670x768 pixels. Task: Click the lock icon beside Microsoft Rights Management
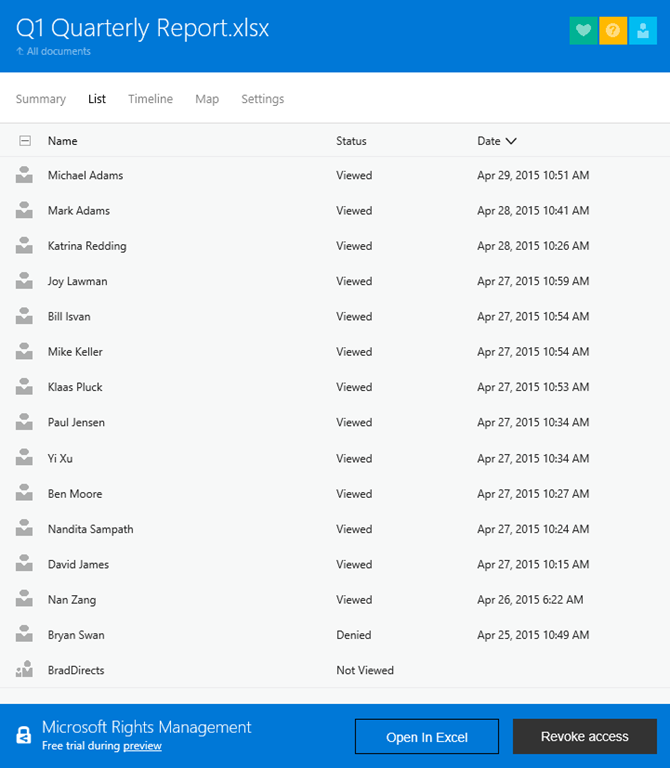click(x=23, y=735)
